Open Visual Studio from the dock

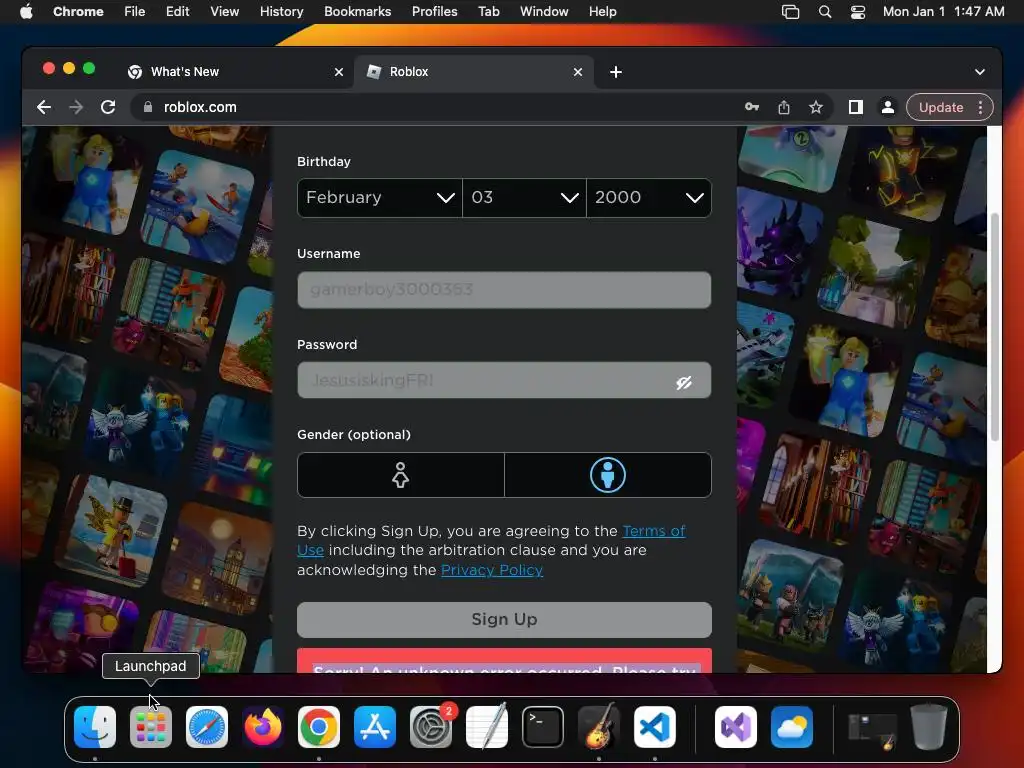(736, 727)
